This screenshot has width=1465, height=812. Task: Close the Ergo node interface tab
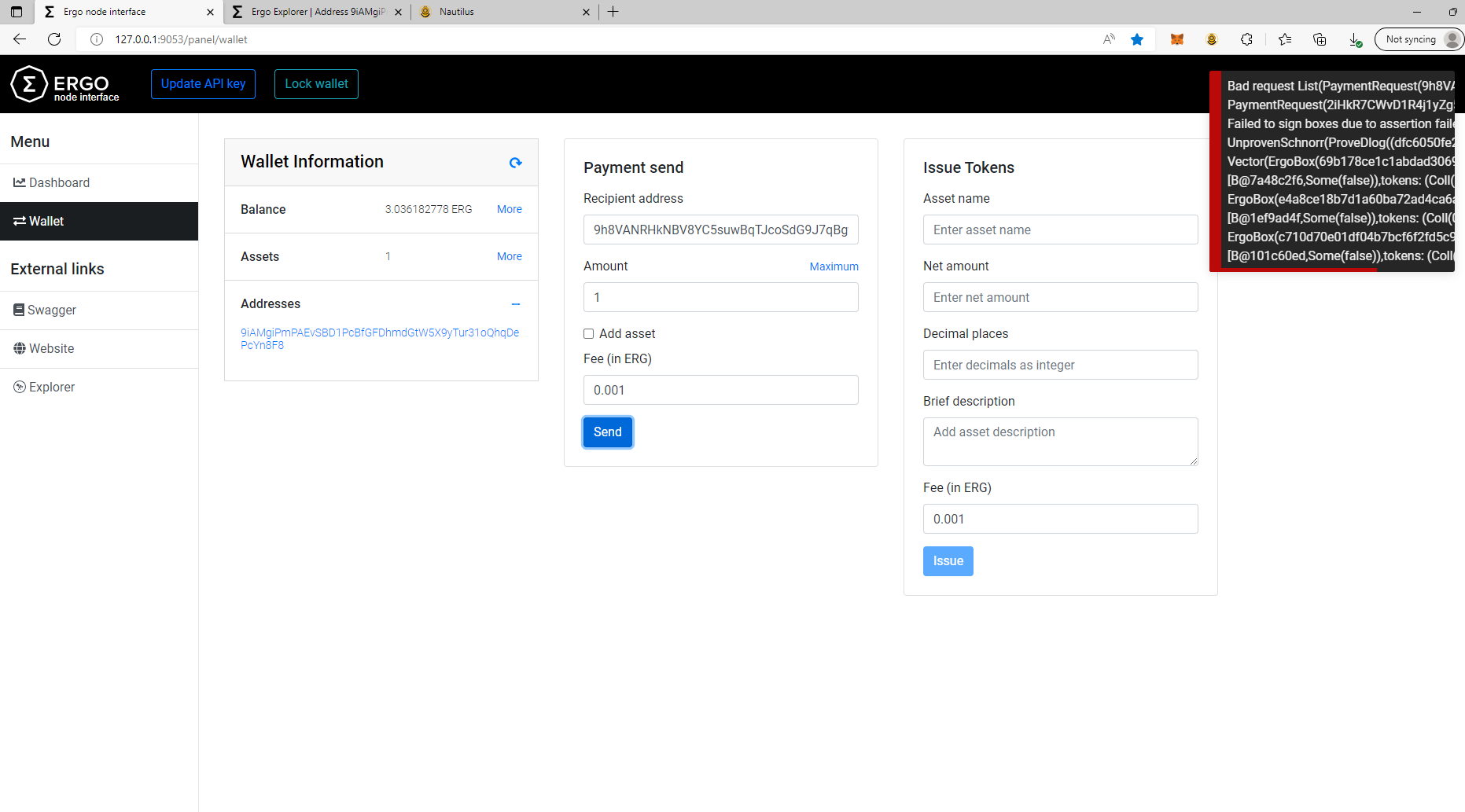point(210,12)
